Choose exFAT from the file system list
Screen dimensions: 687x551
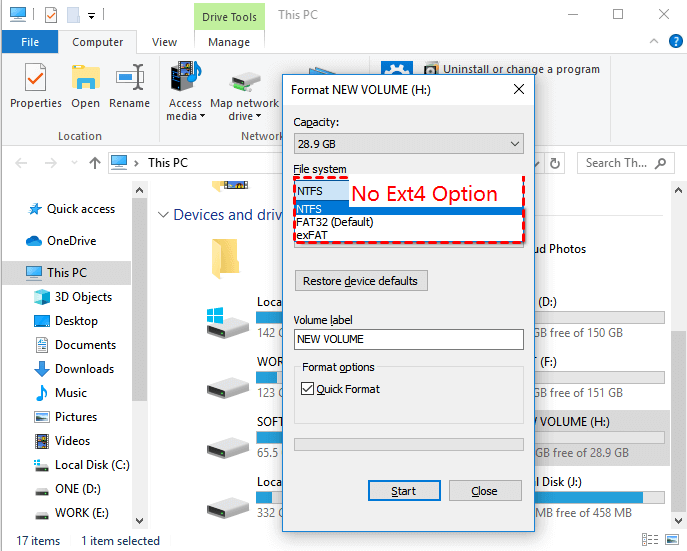pyautogui.click(x=408, y=235)
